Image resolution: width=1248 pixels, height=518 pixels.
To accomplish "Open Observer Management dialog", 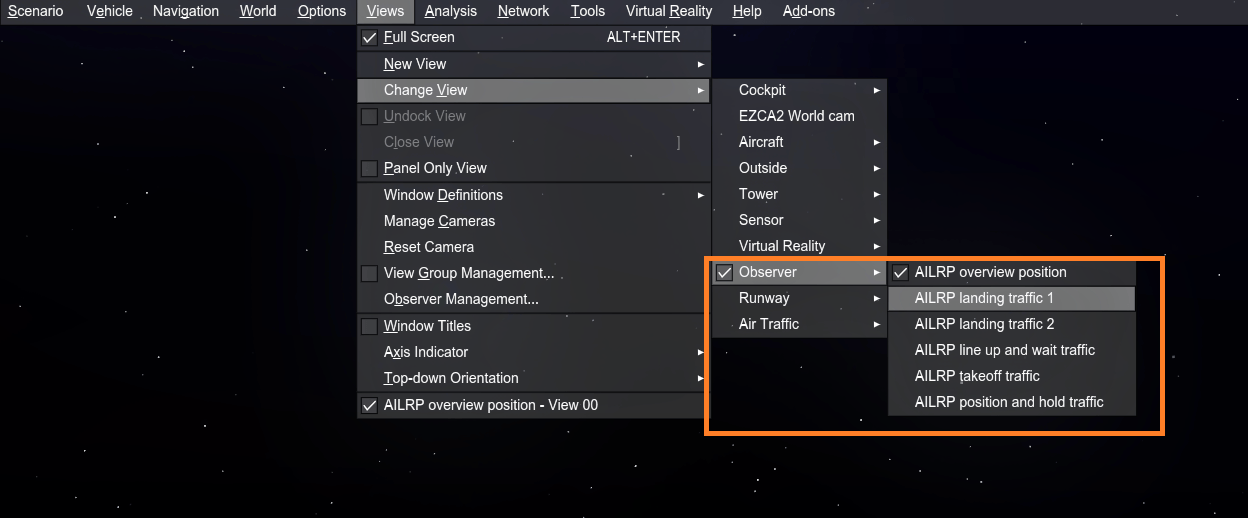I will 461,299.
